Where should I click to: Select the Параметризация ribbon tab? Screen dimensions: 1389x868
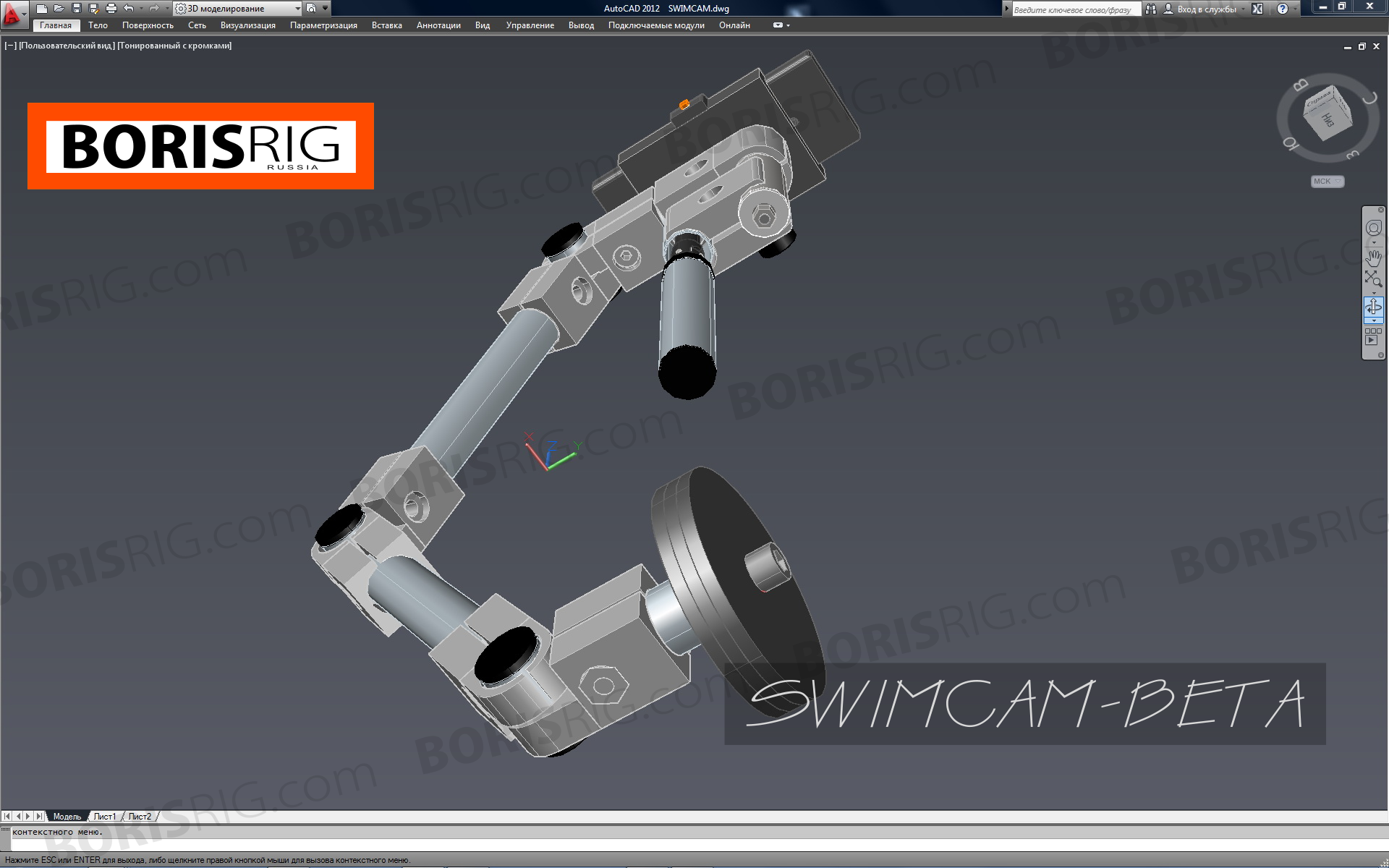[x=323, y=25]
